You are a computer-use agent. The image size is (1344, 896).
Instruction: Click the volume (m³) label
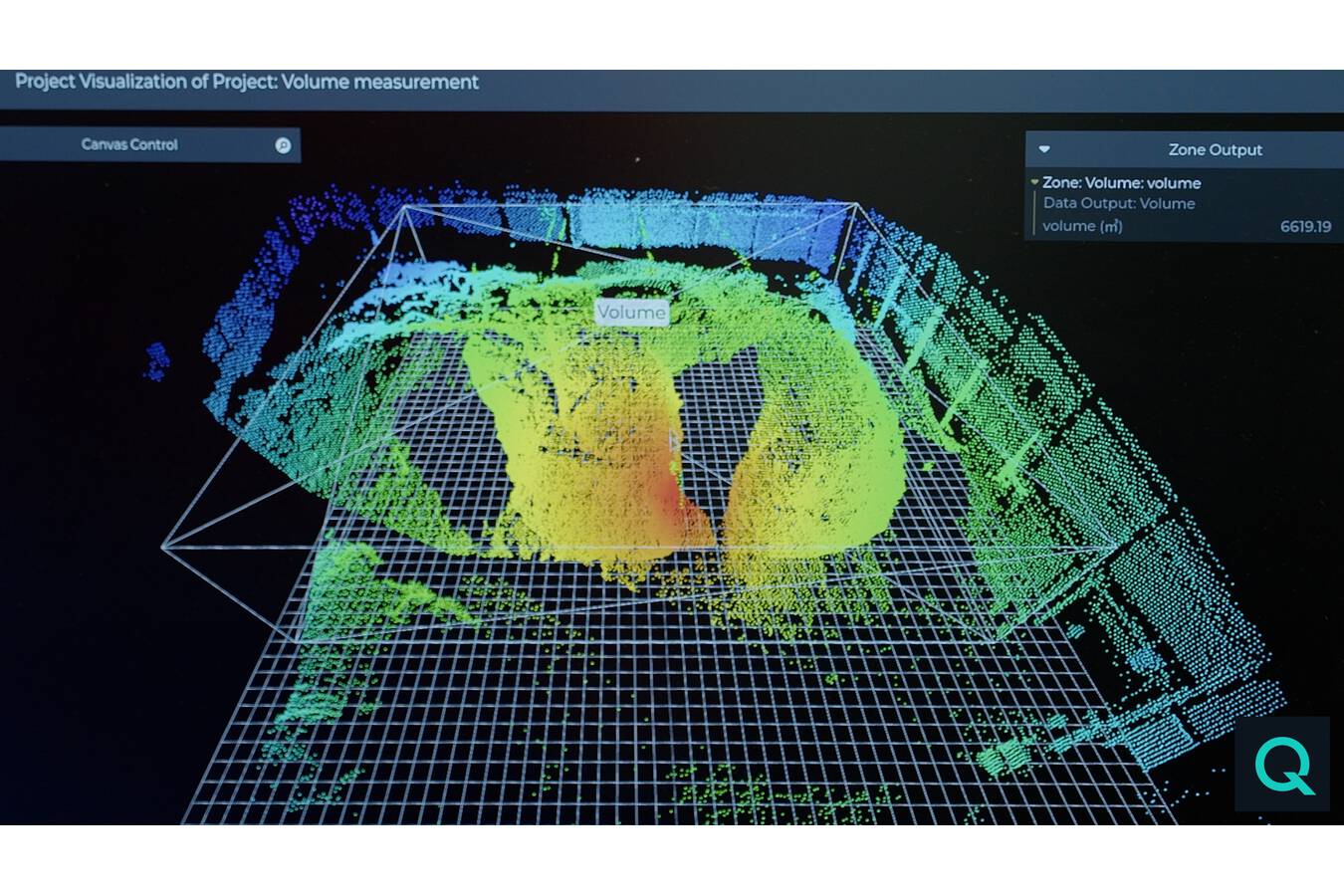(1082, 226)
